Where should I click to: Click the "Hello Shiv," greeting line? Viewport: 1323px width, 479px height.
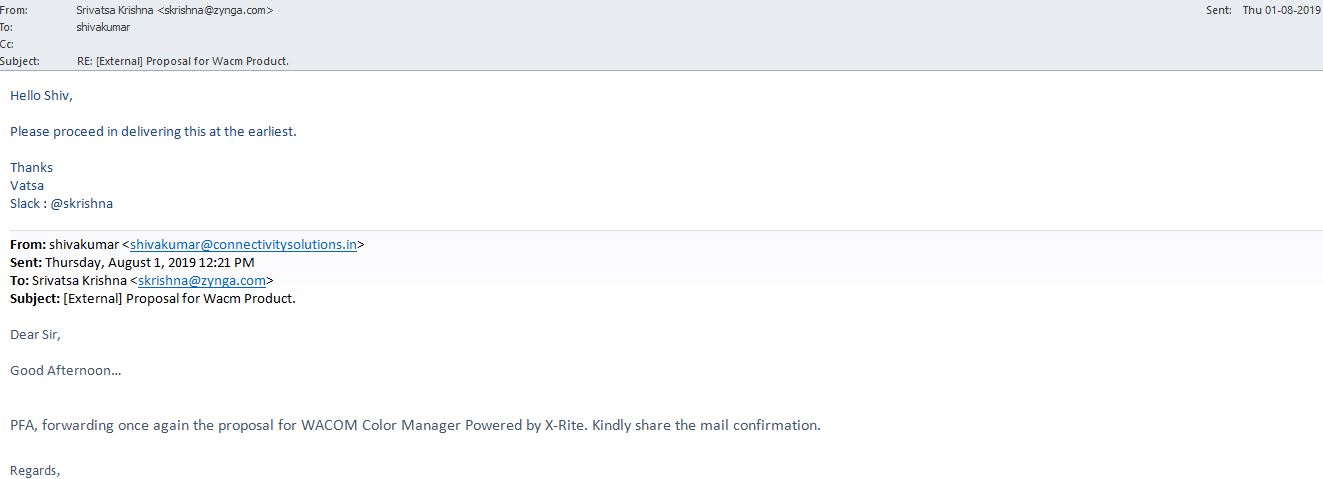tap(41, 96)
